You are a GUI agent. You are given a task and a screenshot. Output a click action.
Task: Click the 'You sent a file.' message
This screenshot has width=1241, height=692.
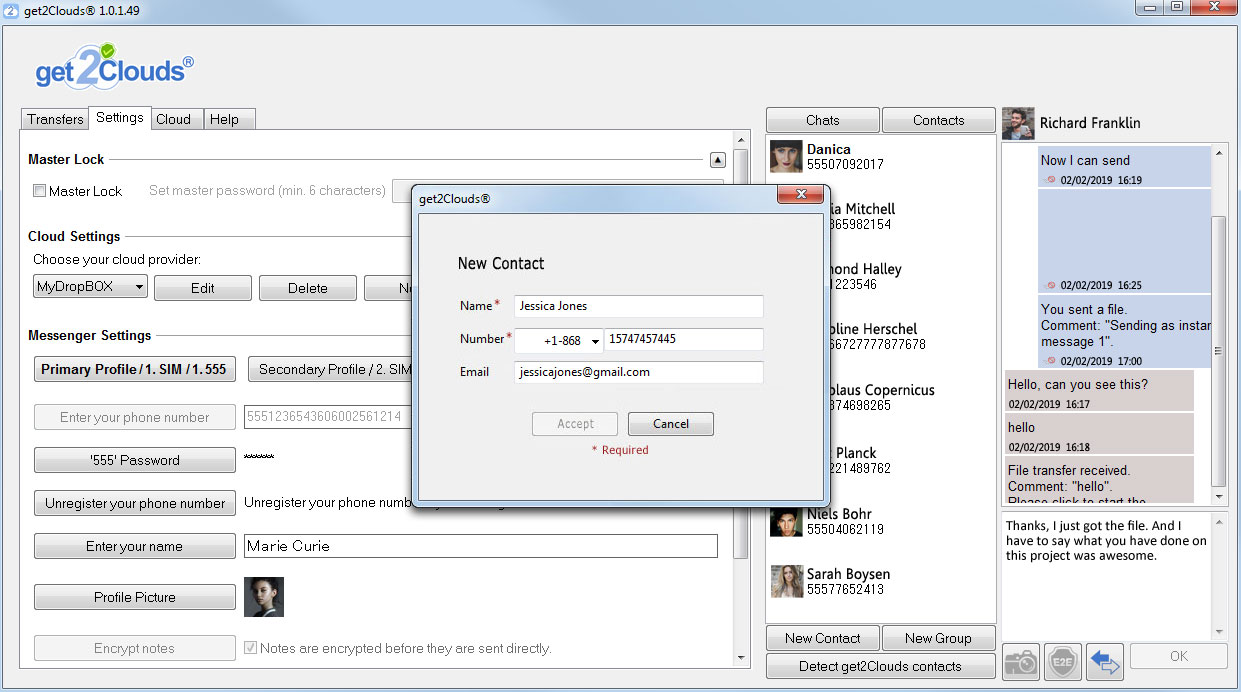pyautogui.click(x=1124, y=332)
